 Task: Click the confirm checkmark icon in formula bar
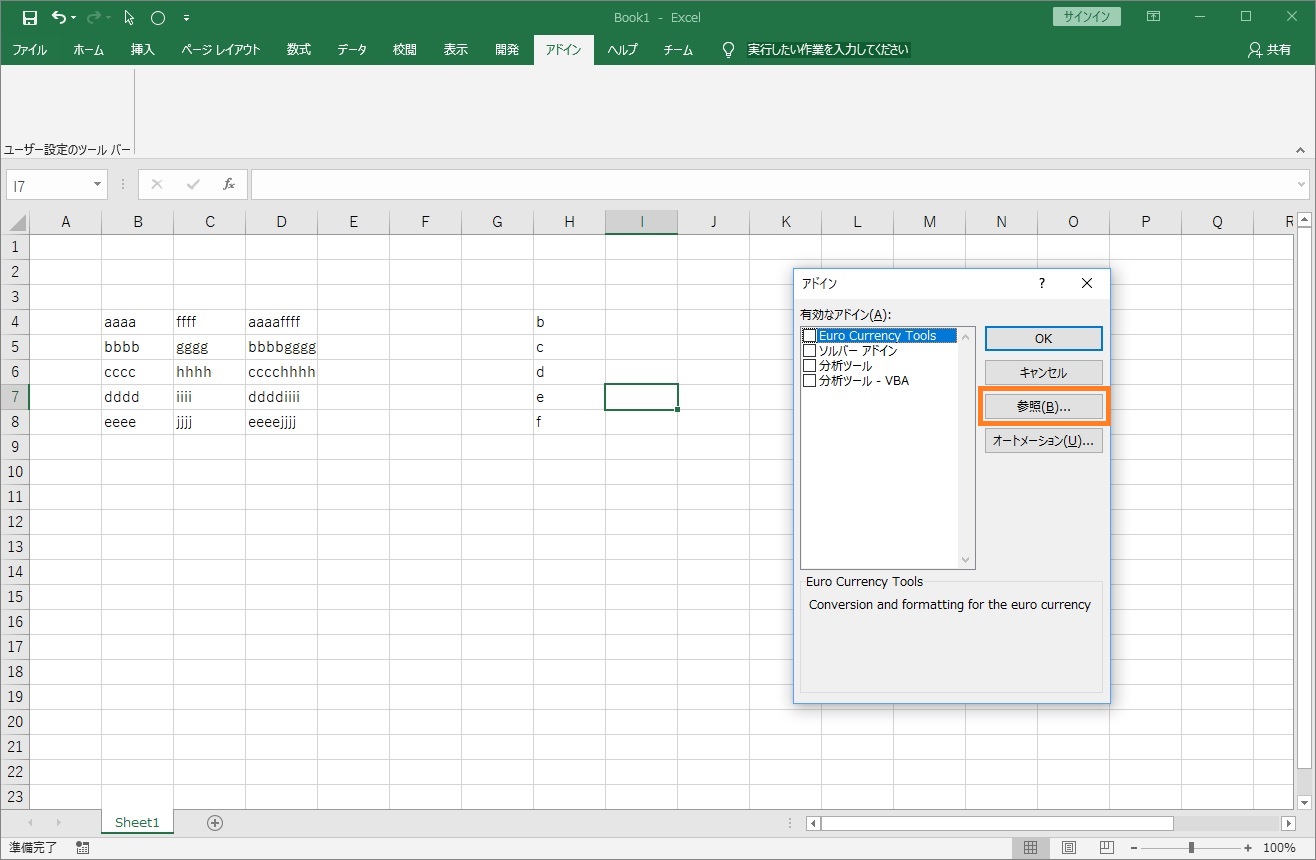[x=193, y=184]
